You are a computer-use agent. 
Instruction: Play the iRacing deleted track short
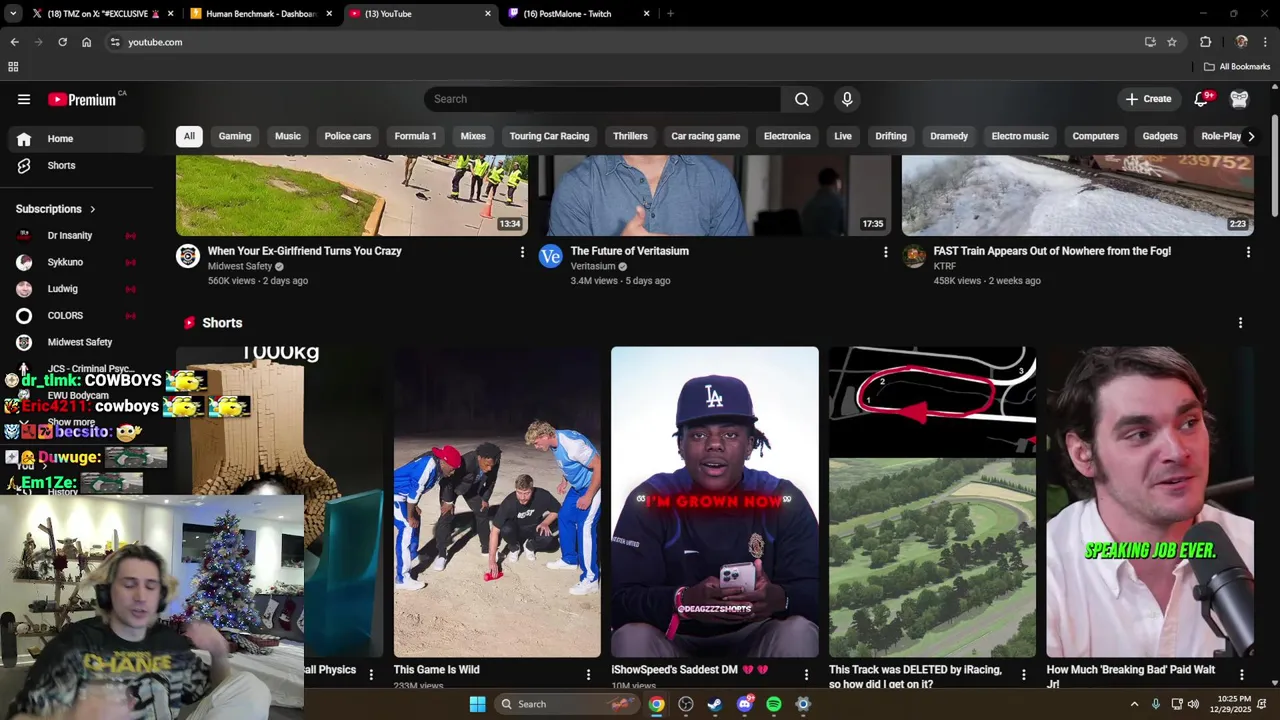tap(932, 502)
